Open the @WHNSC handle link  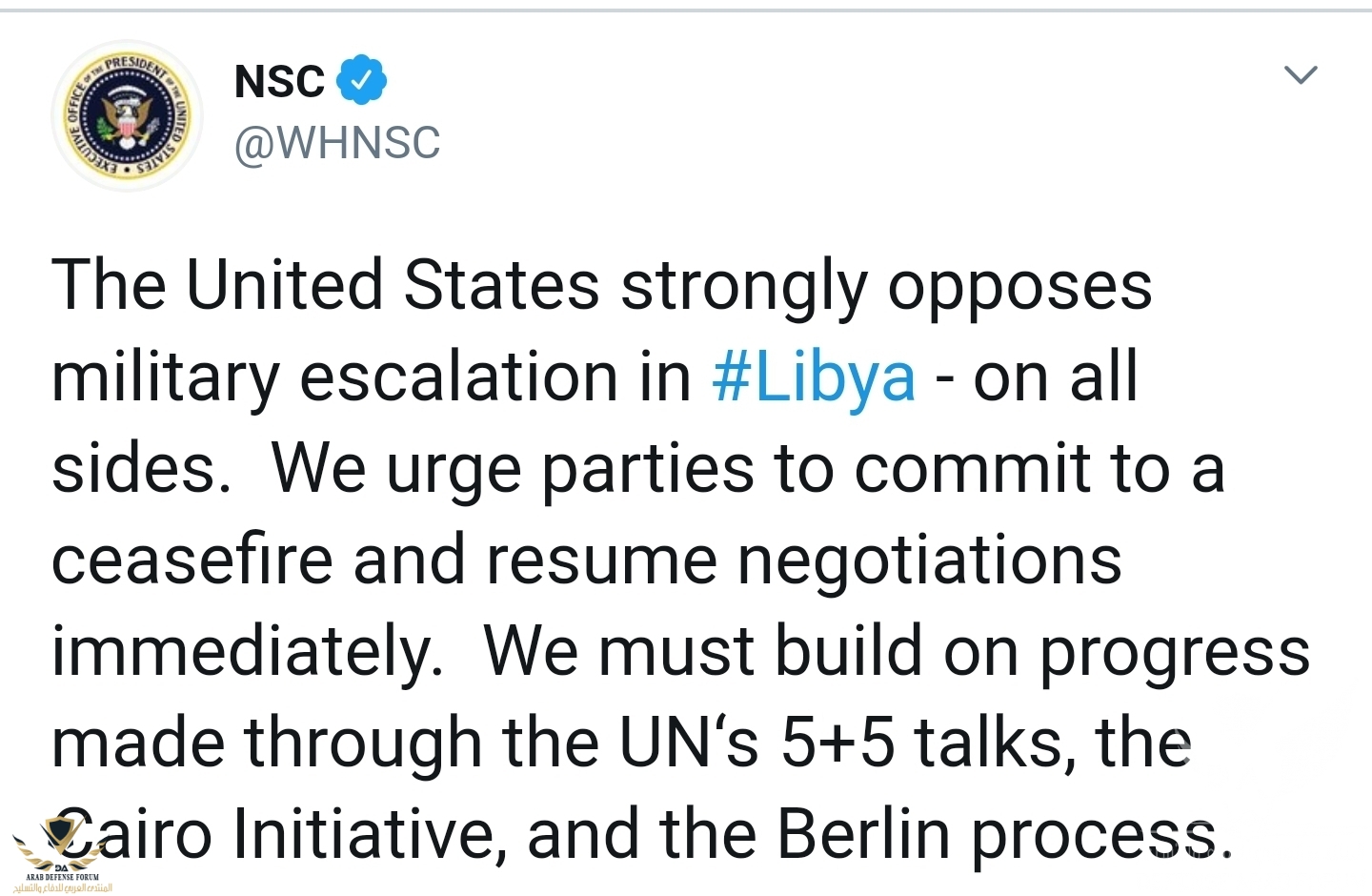coord(337,144)
